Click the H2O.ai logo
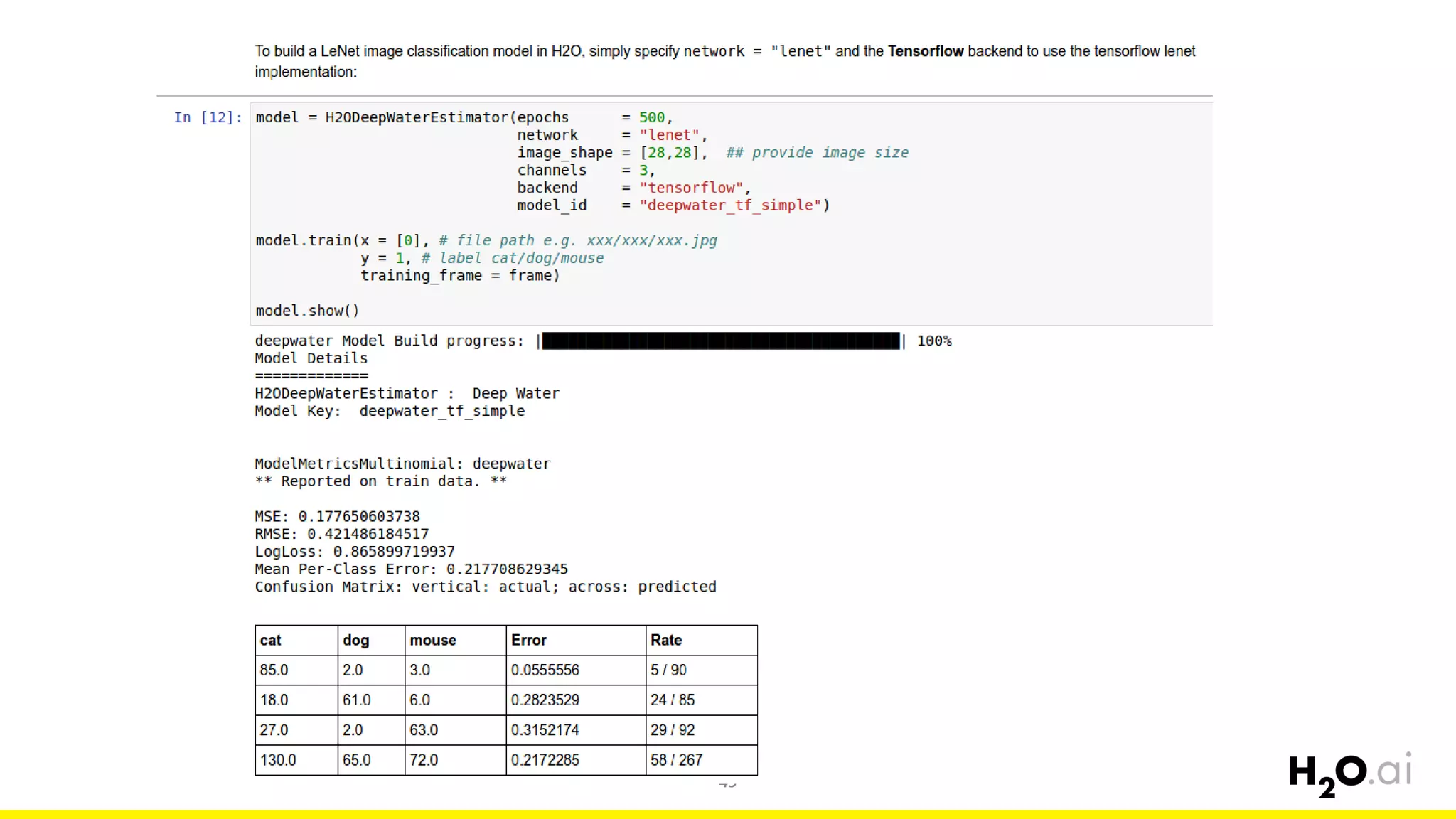 coord(1349,773)
